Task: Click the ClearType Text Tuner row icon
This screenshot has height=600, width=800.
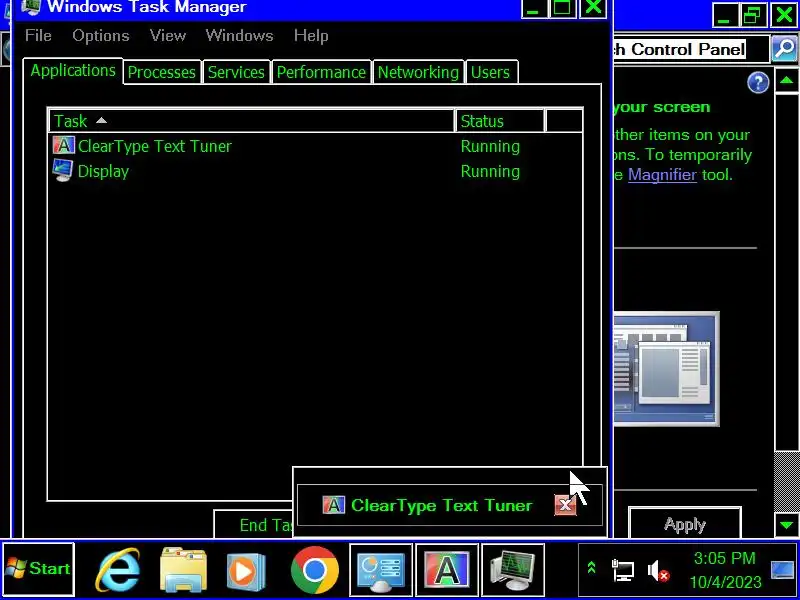Action: (63, 146)
